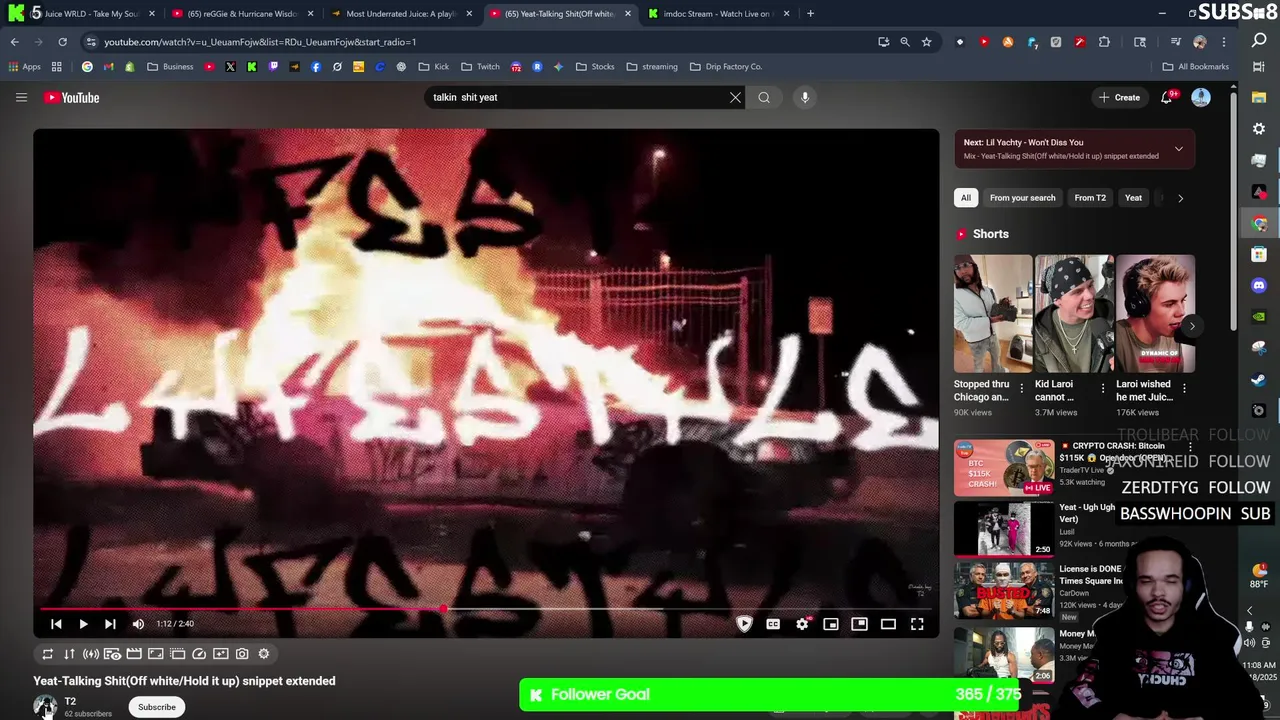Viewport: 1280px width, 720px height.
Task: Open video player settings gear
Action: pyautogui.click(x=802, y=624)
